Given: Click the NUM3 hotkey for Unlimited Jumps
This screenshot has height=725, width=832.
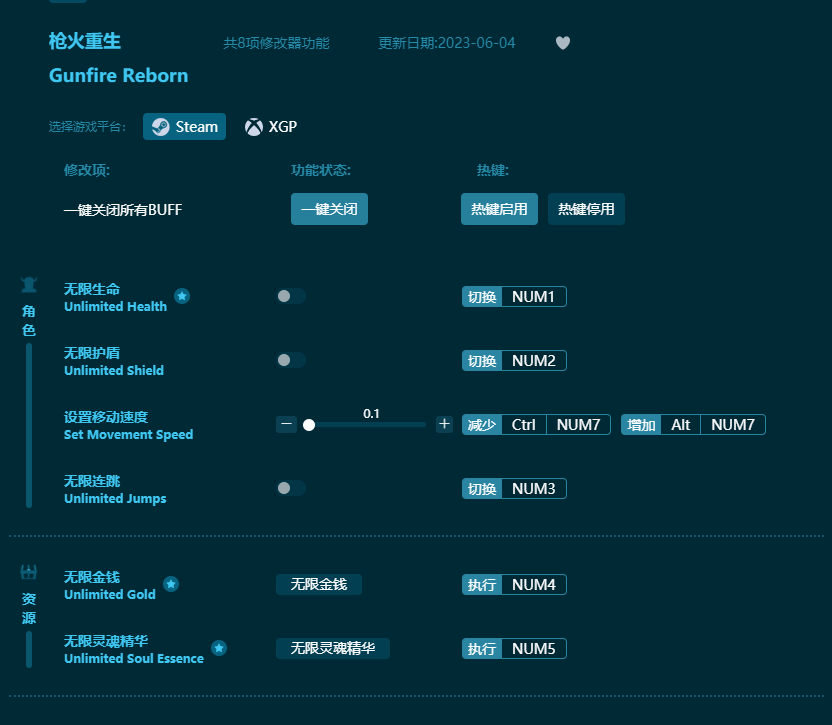Looking at the screenshot, I should 533,489.
